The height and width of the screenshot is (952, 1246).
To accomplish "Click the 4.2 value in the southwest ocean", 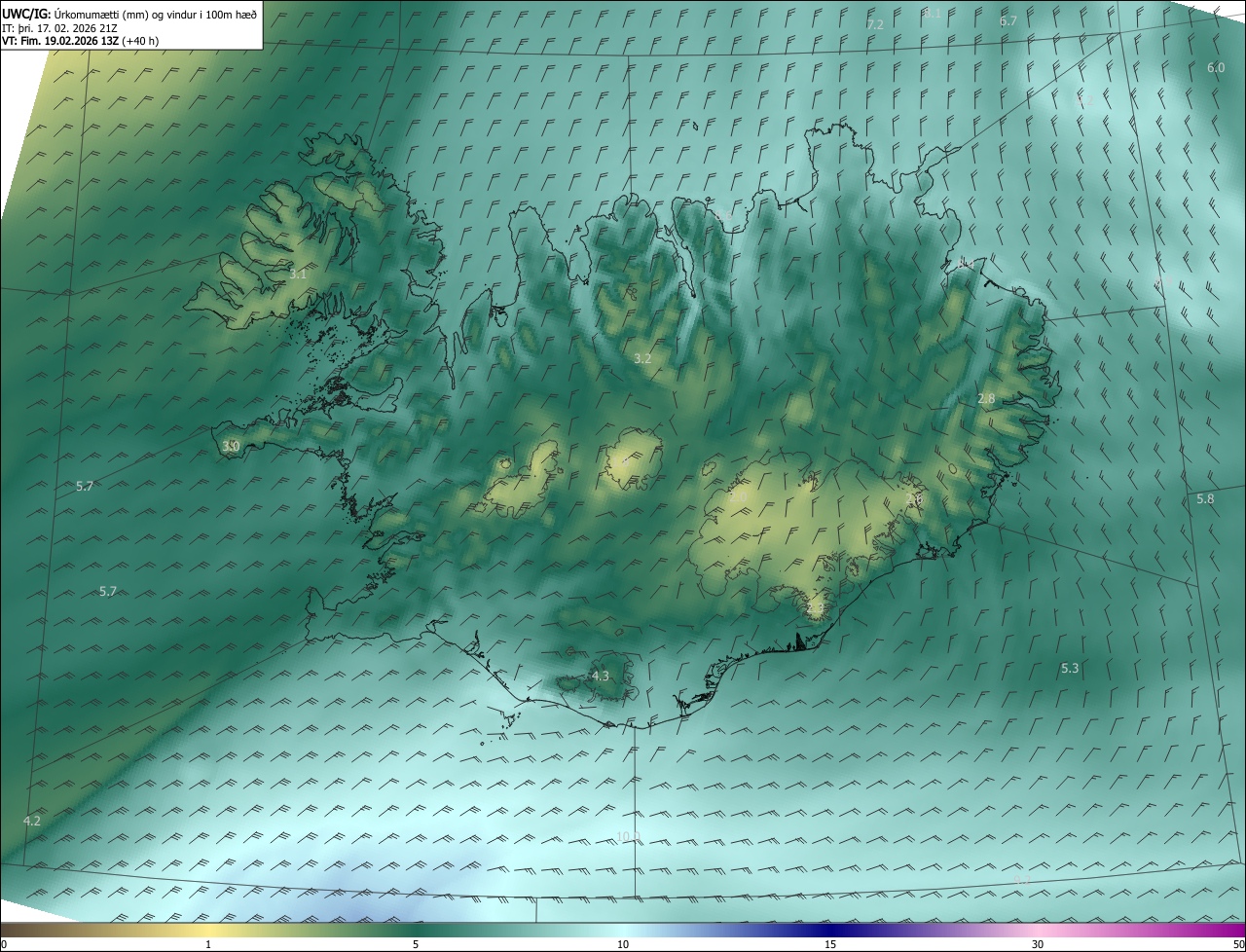I will pos(32,822).
